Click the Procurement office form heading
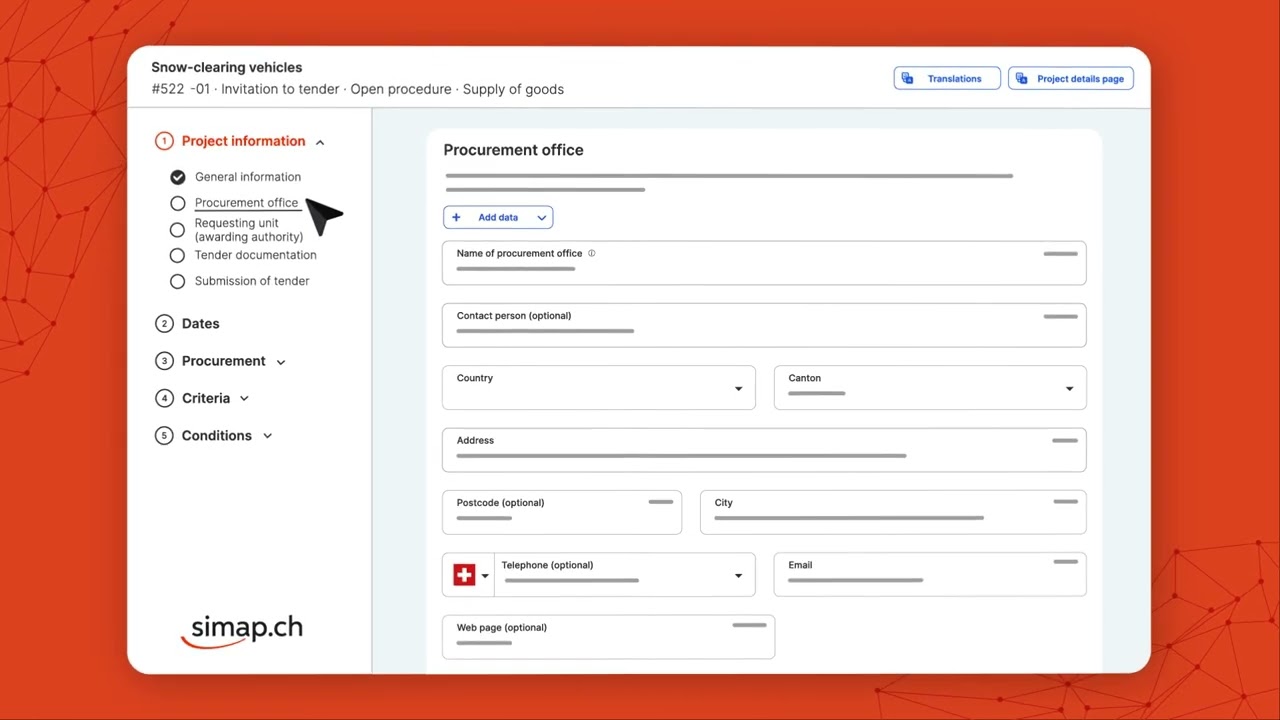 pyautogui.click(x=513, y=150)
